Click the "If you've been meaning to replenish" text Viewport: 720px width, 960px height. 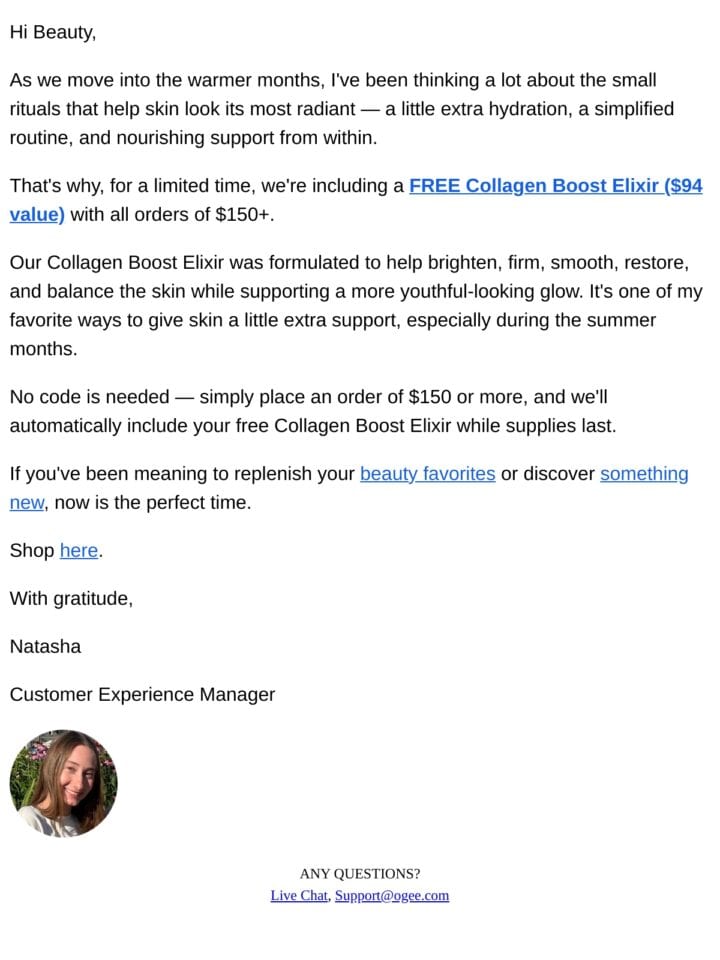182,474
